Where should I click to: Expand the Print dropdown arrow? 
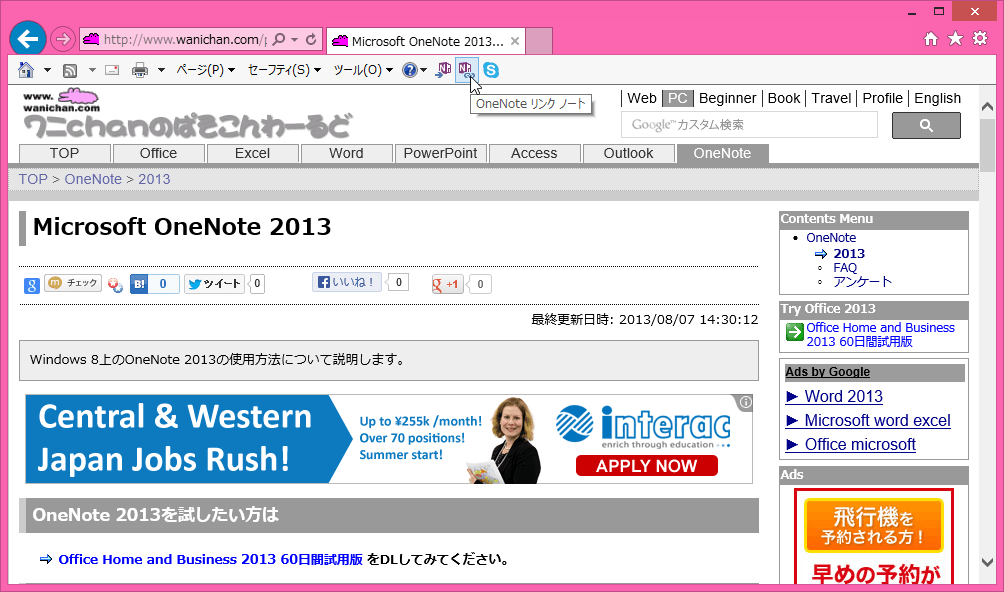tap(161, 70)
